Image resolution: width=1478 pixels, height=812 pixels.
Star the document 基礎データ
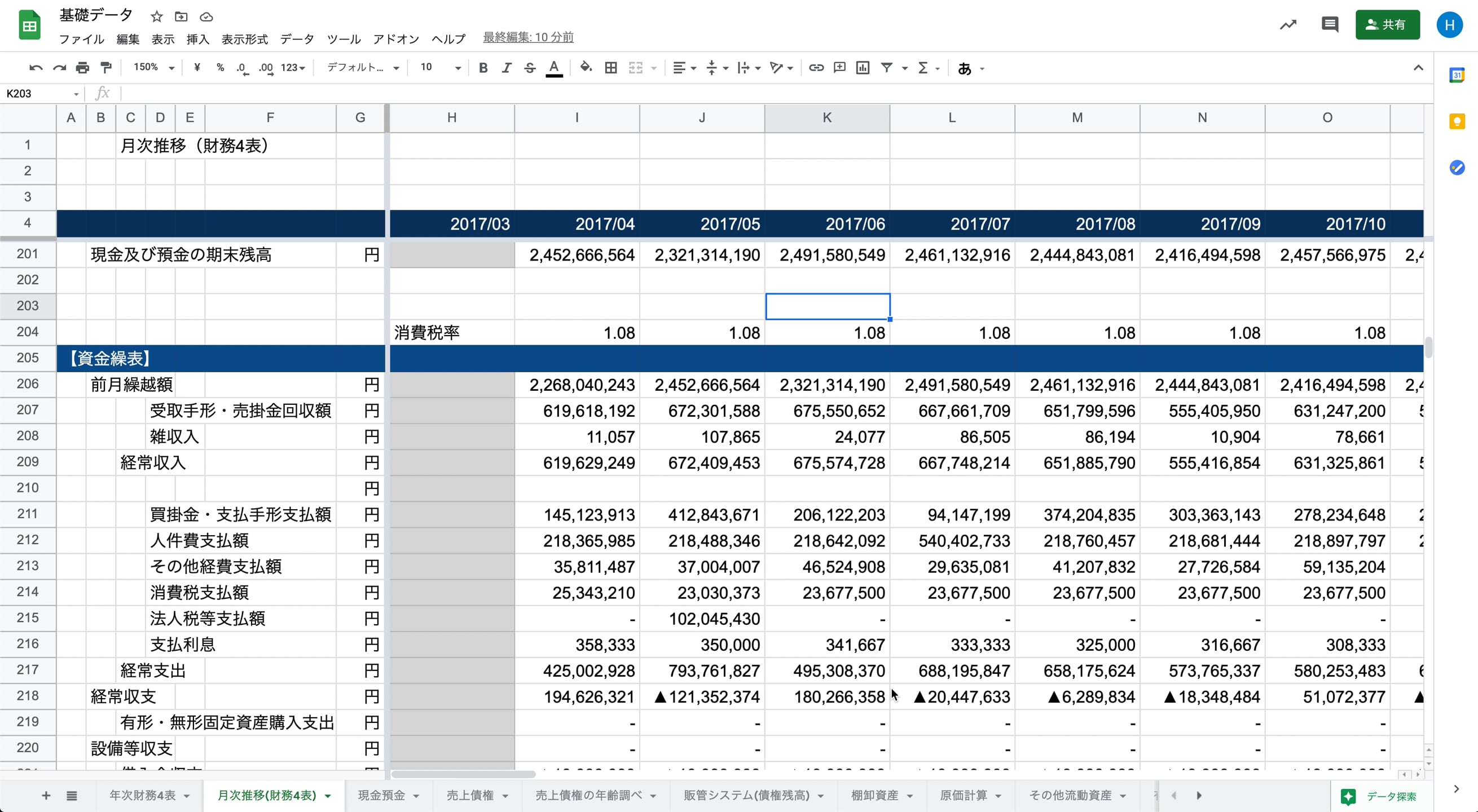pos(157,16)
